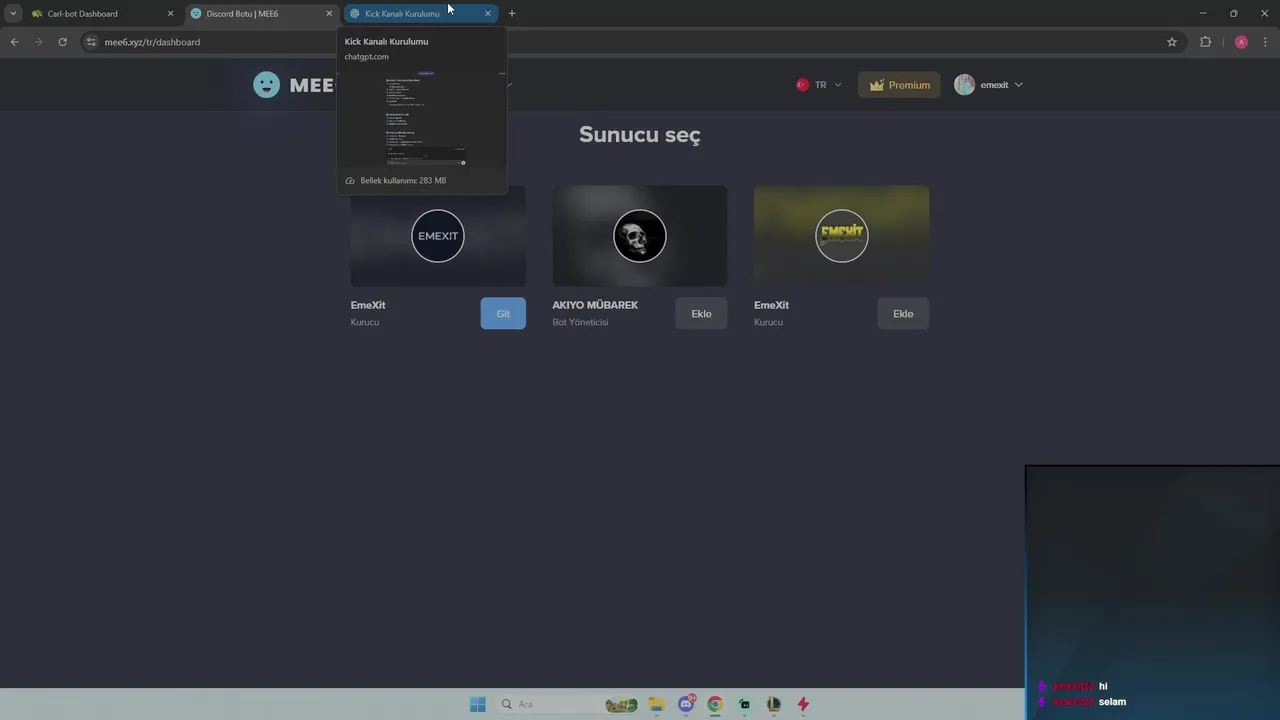
Task: Open the Chrome three-dot menu
Action: [x=1266, y=42]
